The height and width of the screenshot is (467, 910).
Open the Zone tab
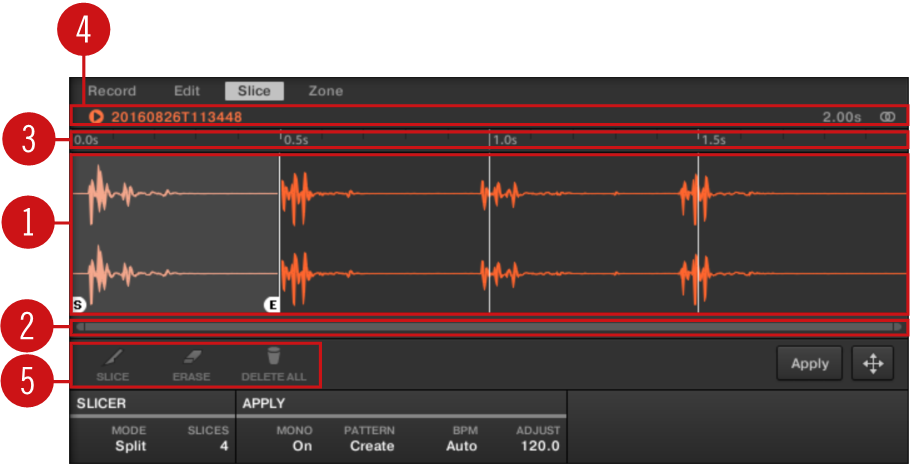pyautogui.click(x=325, y=91)
